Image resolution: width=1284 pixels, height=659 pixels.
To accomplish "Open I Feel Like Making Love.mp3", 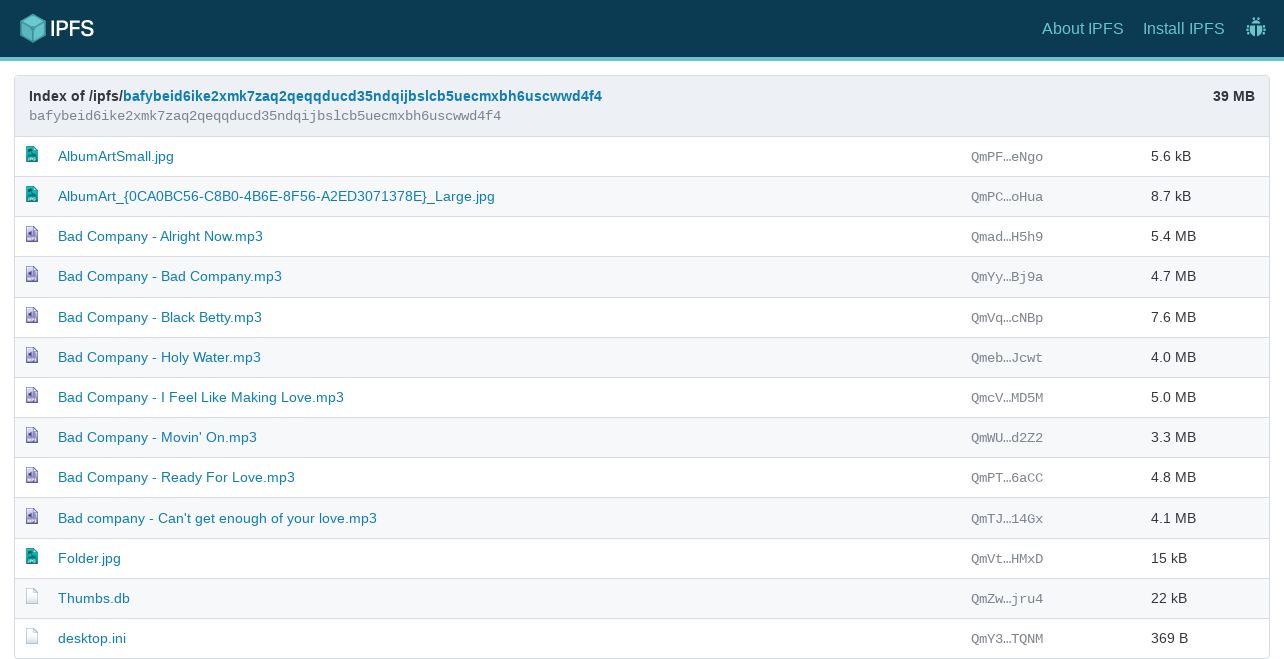I will point(201,397).
